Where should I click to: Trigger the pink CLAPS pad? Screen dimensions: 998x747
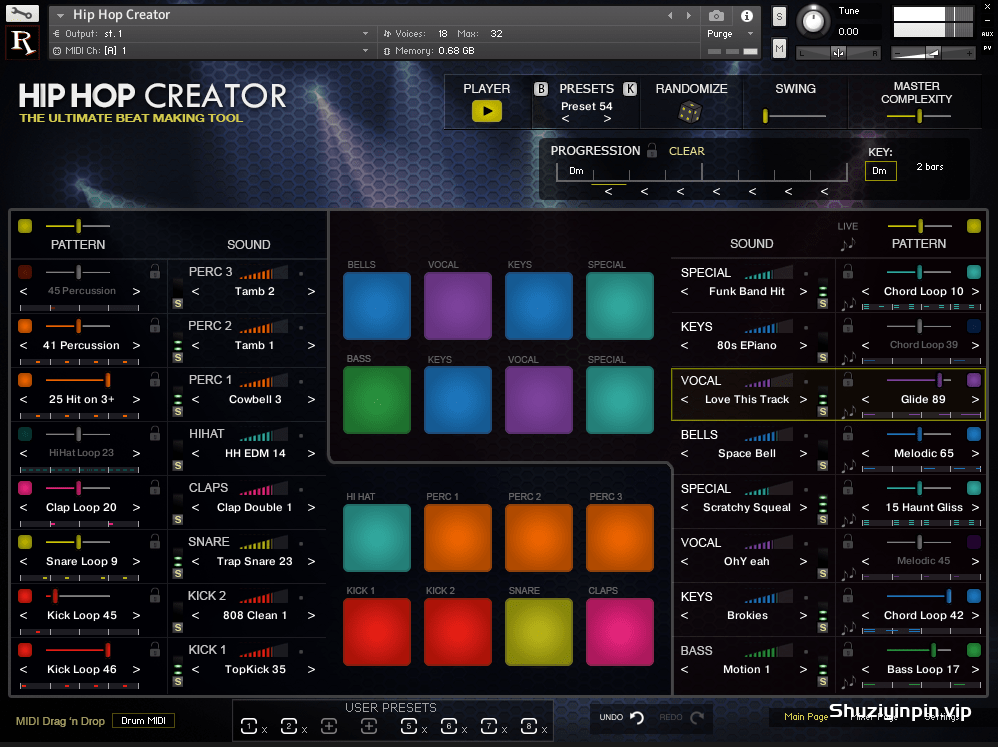620,632
